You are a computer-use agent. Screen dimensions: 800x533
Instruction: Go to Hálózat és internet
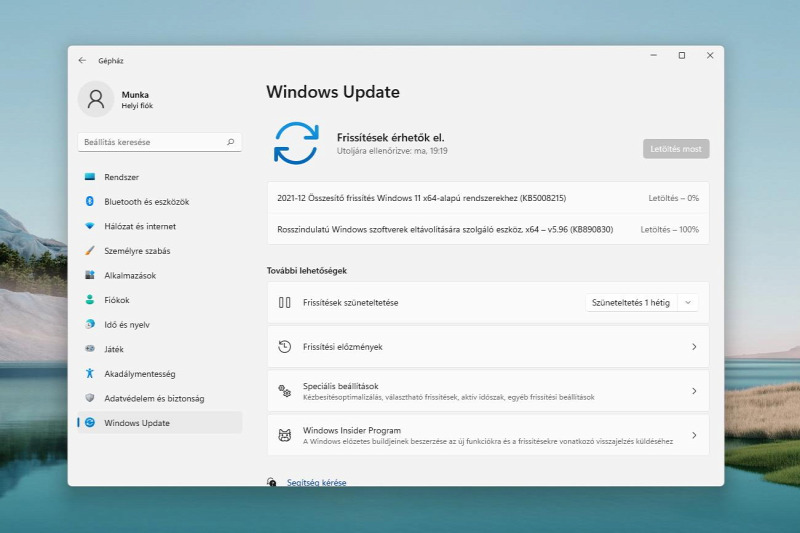click(160, 226)
